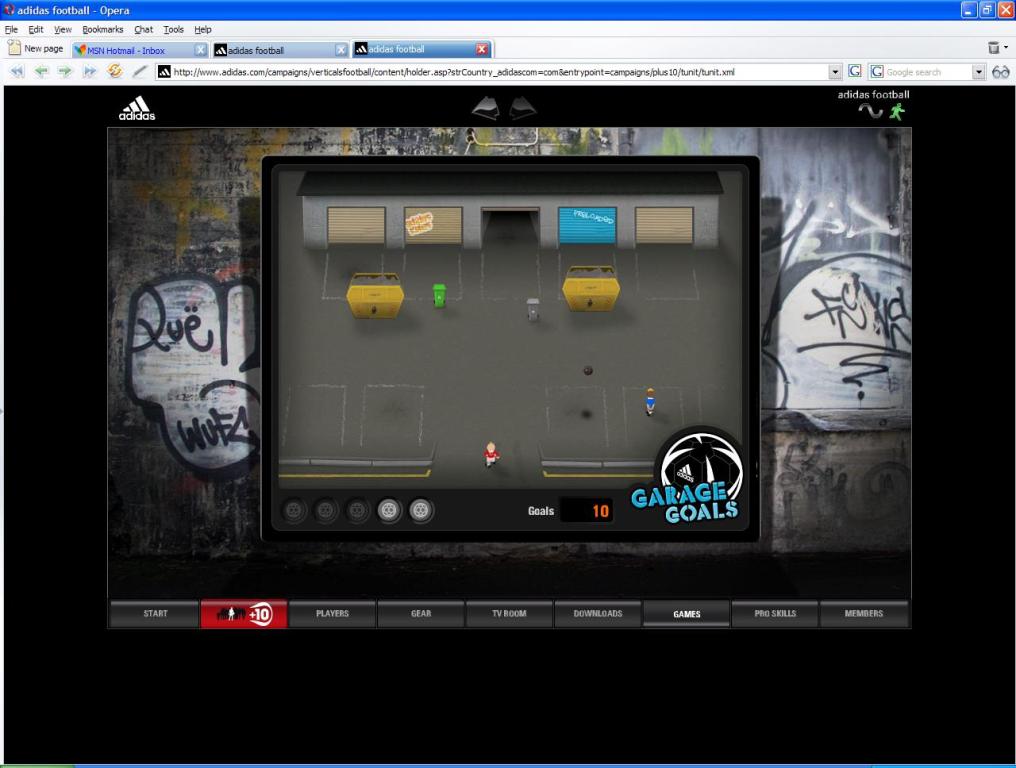Image resolution: width=1016 pixels, height=768 pixels.
Task: Click the adidas logo in the page header
Action: [137, 109]
